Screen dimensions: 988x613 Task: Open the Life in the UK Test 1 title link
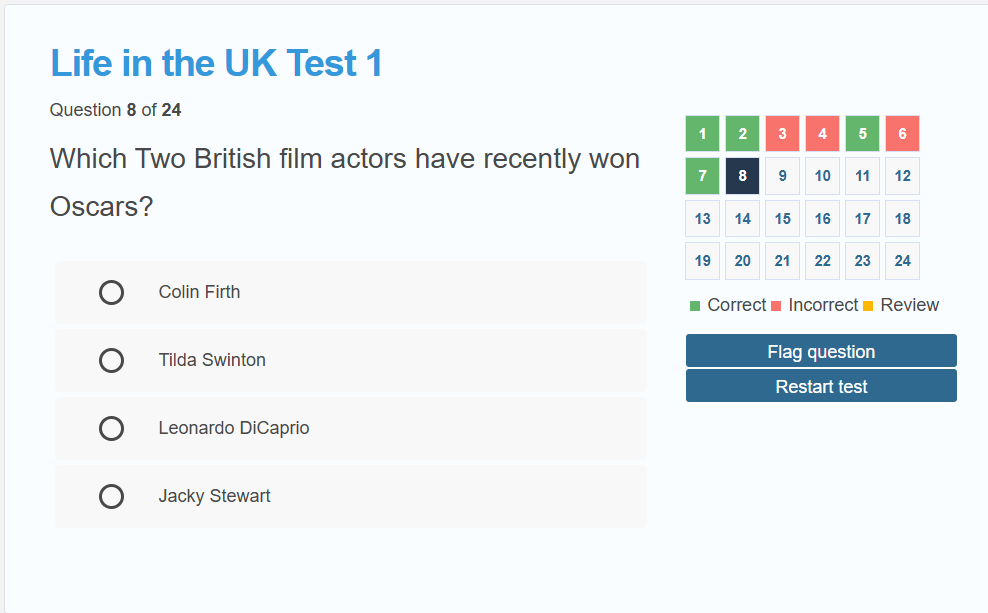coord(216,64)
